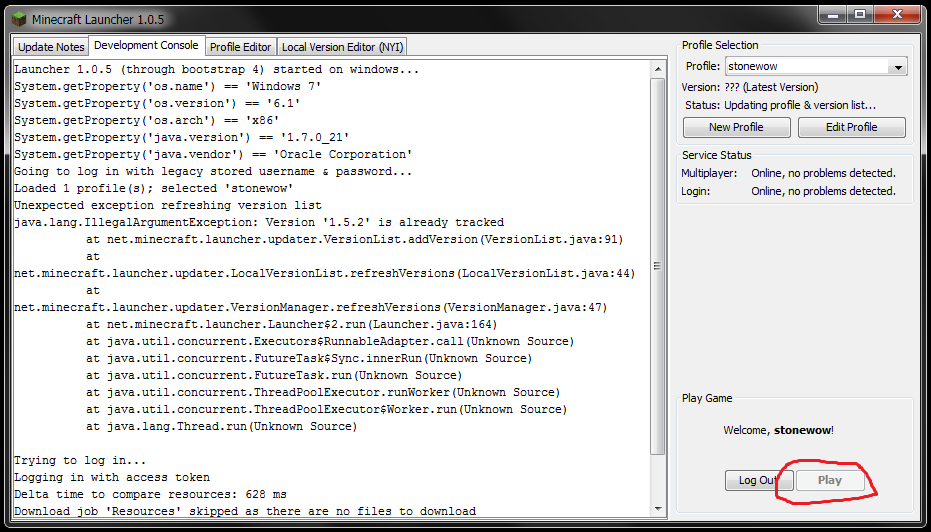Open the Profile Editor tab
This screenshot has height=532, width=931.
click(x=240, y=47)
